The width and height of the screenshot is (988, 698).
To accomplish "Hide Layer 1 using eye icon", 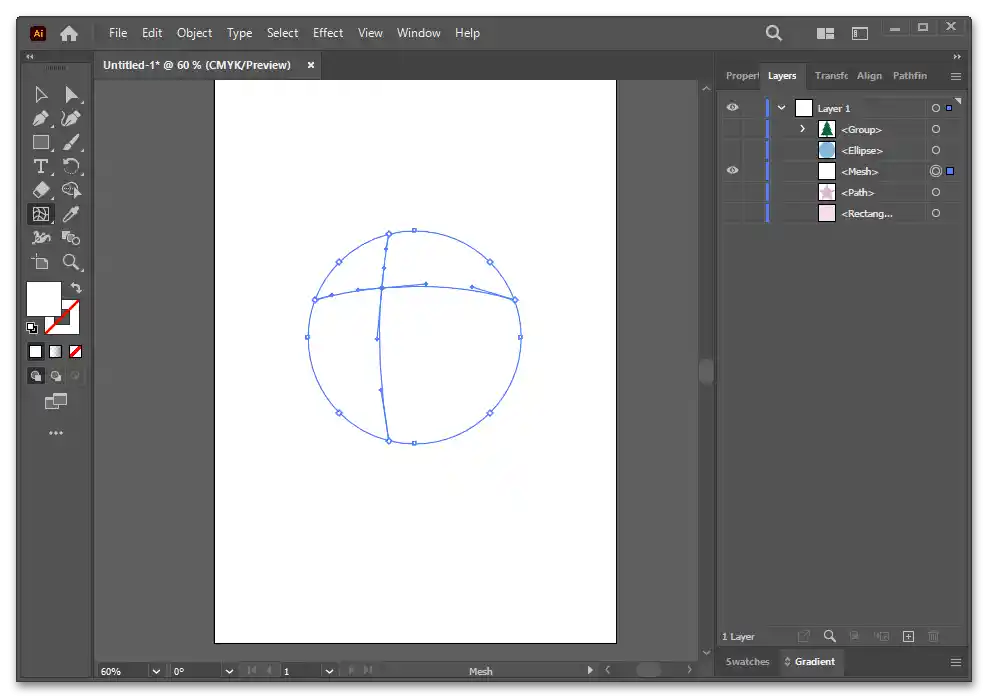I will point(733,108).
